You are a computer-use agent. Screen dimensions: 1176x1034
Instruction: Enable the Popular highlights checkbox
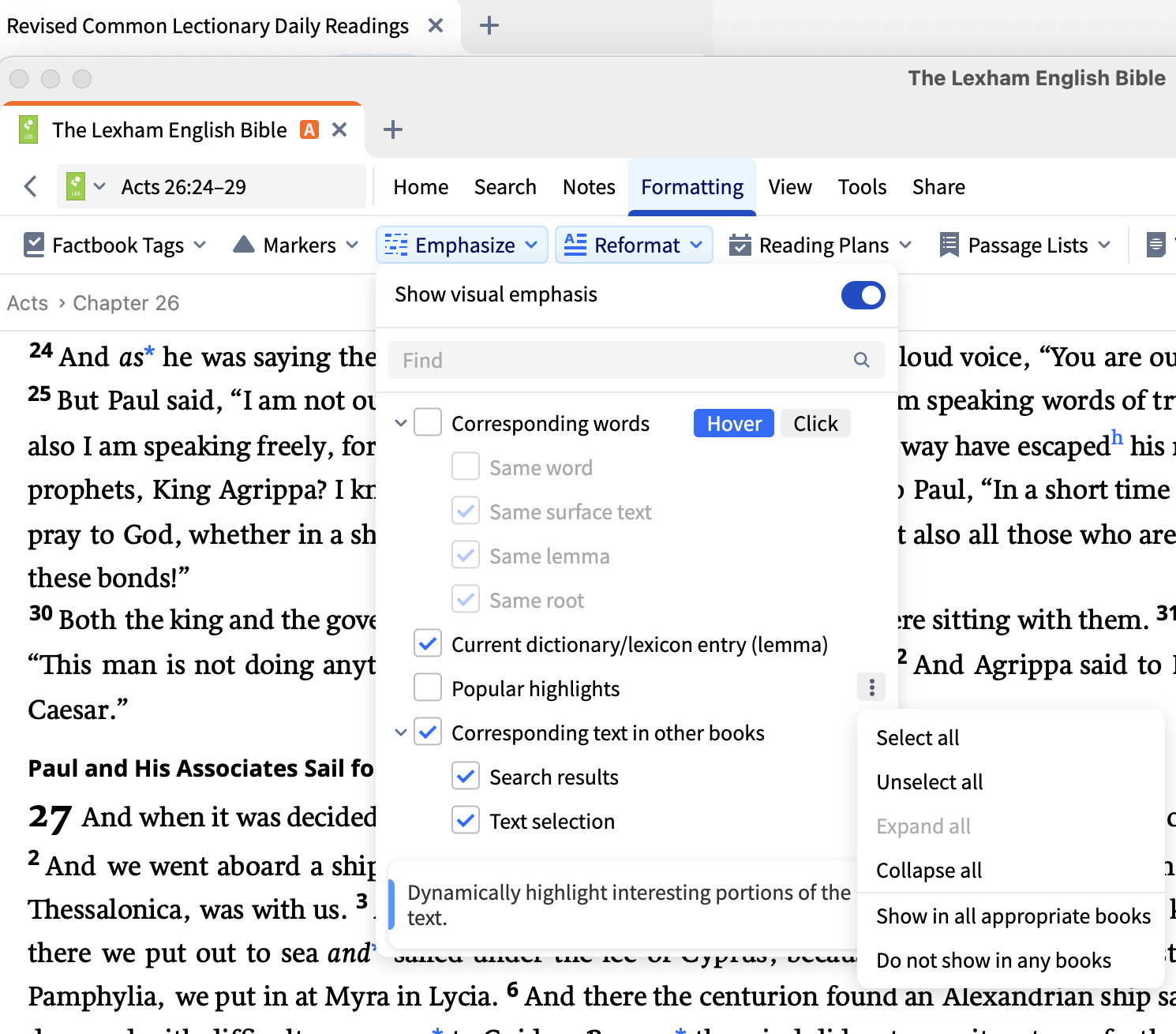[x=428, y=687]
